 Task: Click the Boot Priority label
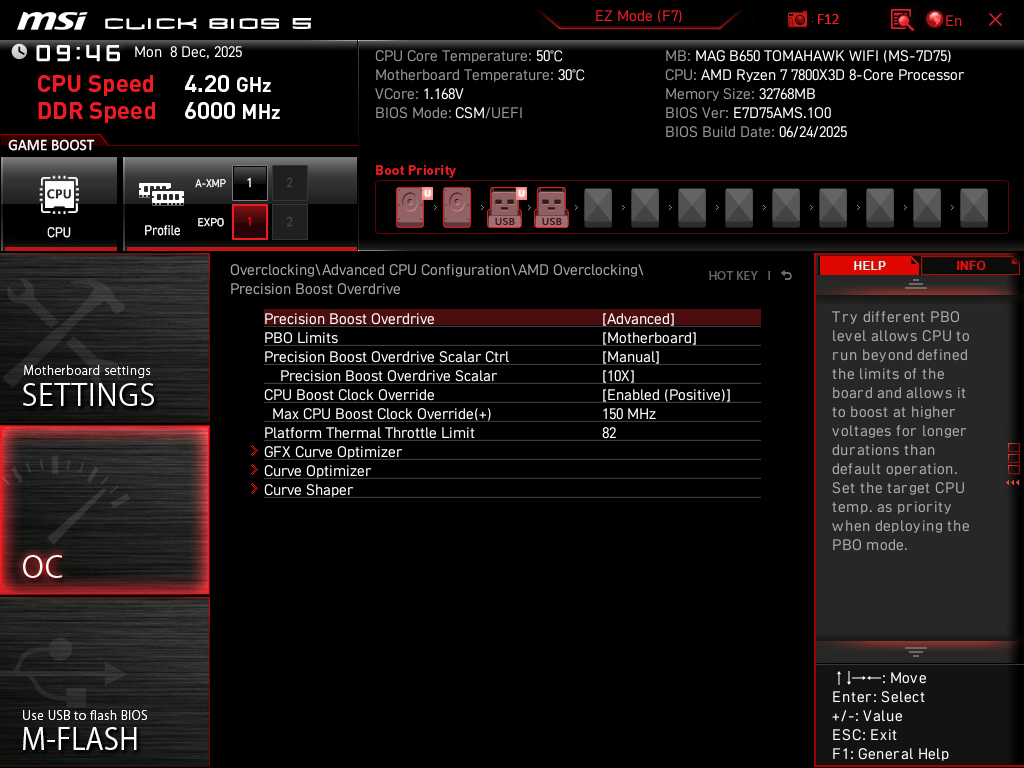tap(415, 170)
